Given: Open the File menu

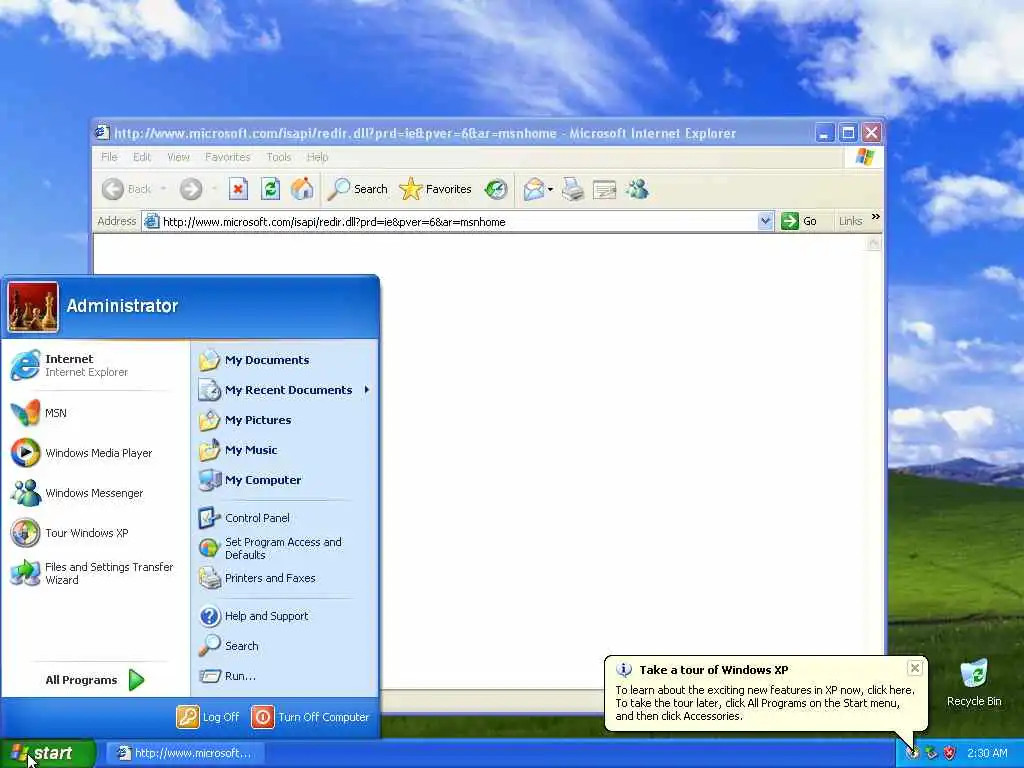Looking at the screenshot, I should coord(109,157).
